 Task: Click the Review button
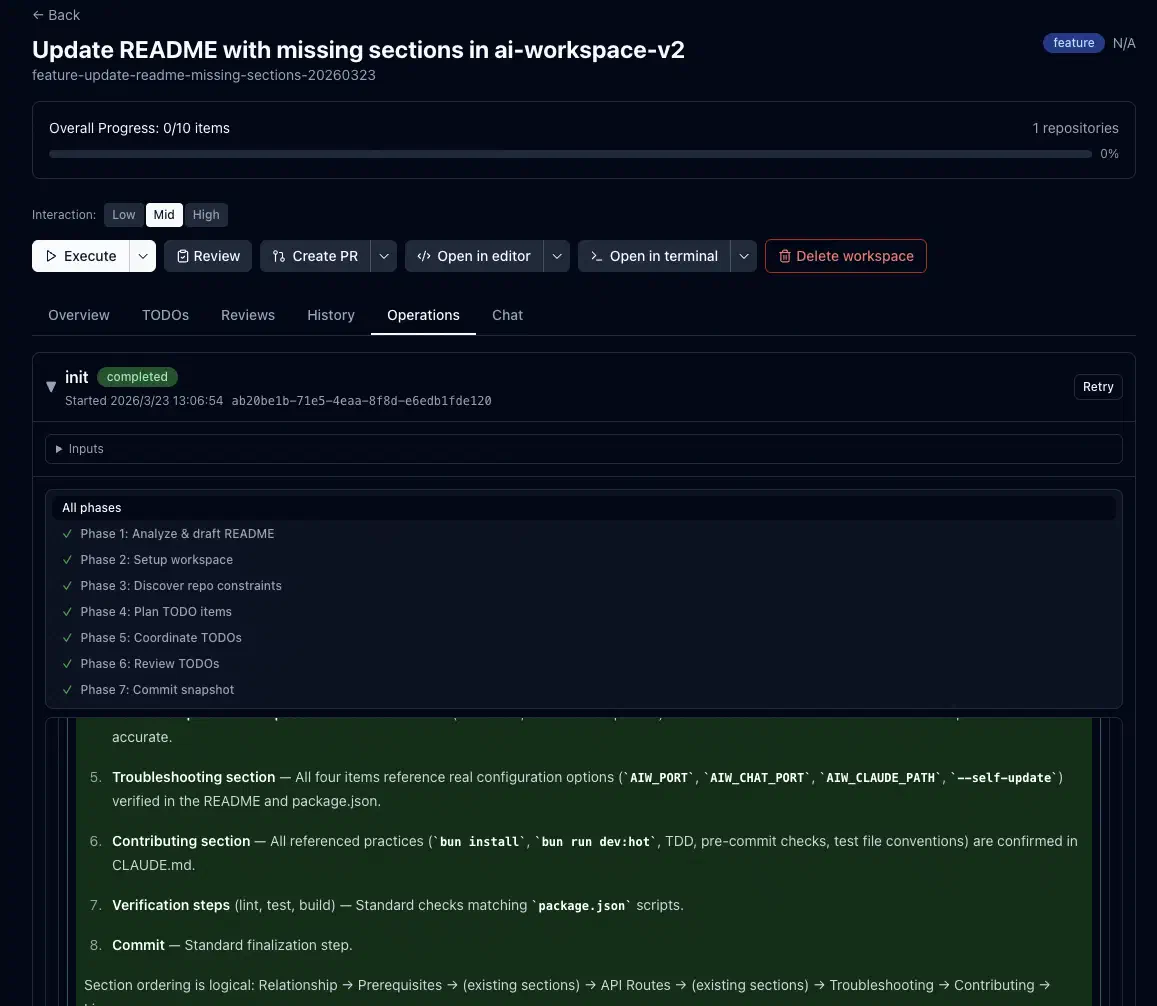pyautogui.click(x=208, y=256)
